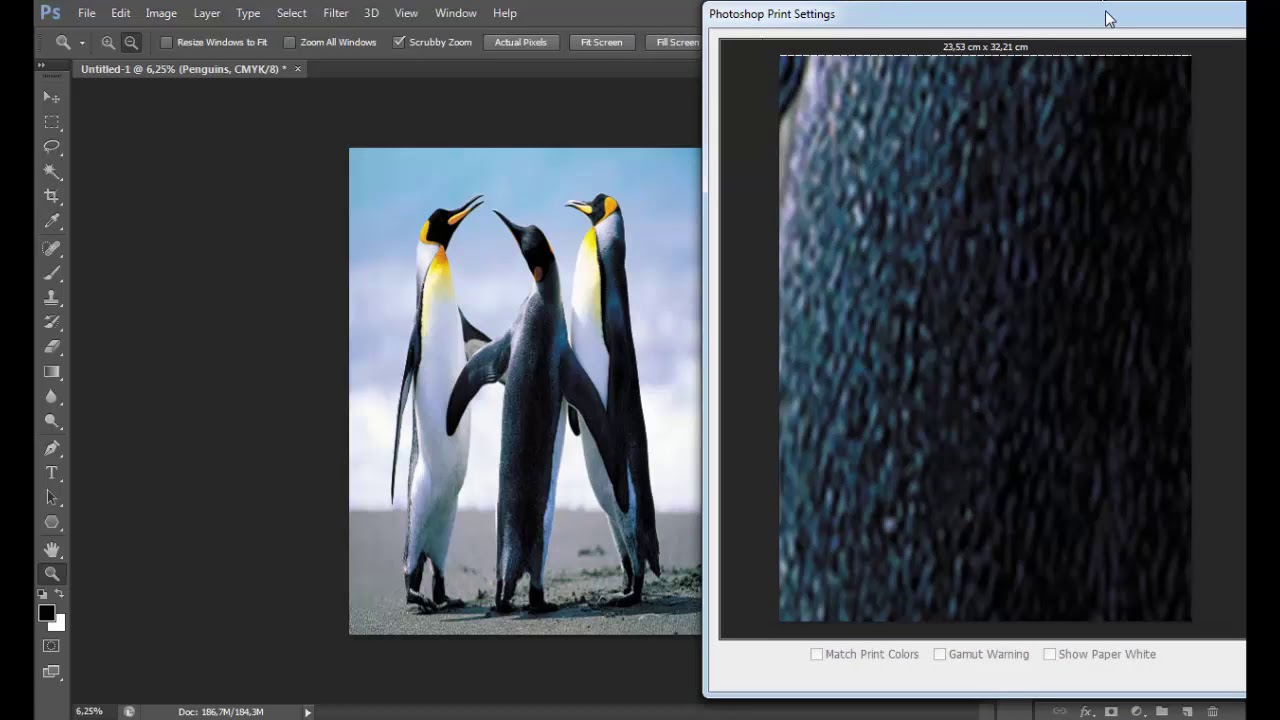Select the Lasso tool

[52, 147]
